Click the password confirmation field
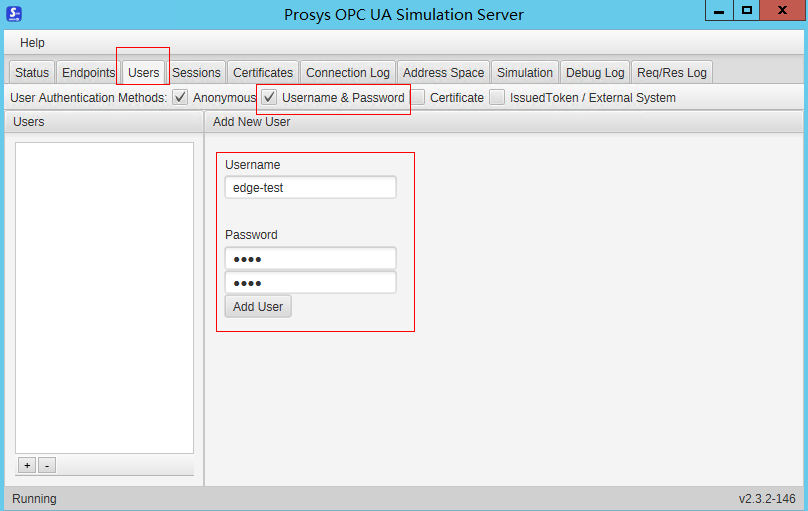 [x=311, y=283]
